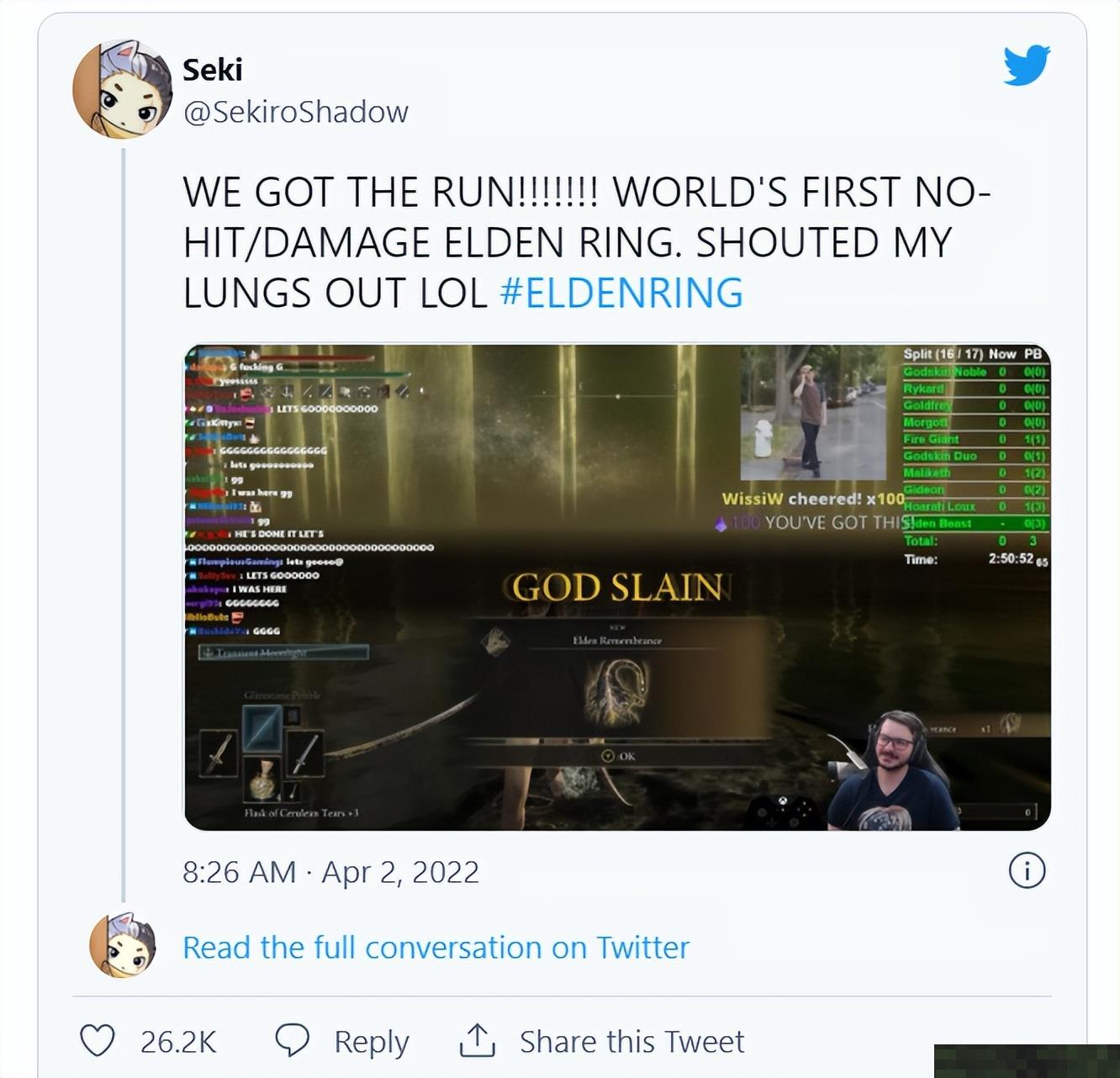Click the Reply speech bubble icon
Image resolution: width=1120 pixels, height=1078 pixels.
[x=293, y=1041]
